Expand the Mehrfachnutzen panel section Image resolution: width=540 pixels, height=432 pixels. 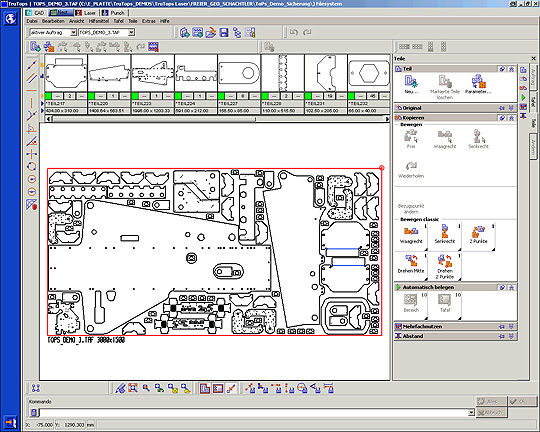455,326
